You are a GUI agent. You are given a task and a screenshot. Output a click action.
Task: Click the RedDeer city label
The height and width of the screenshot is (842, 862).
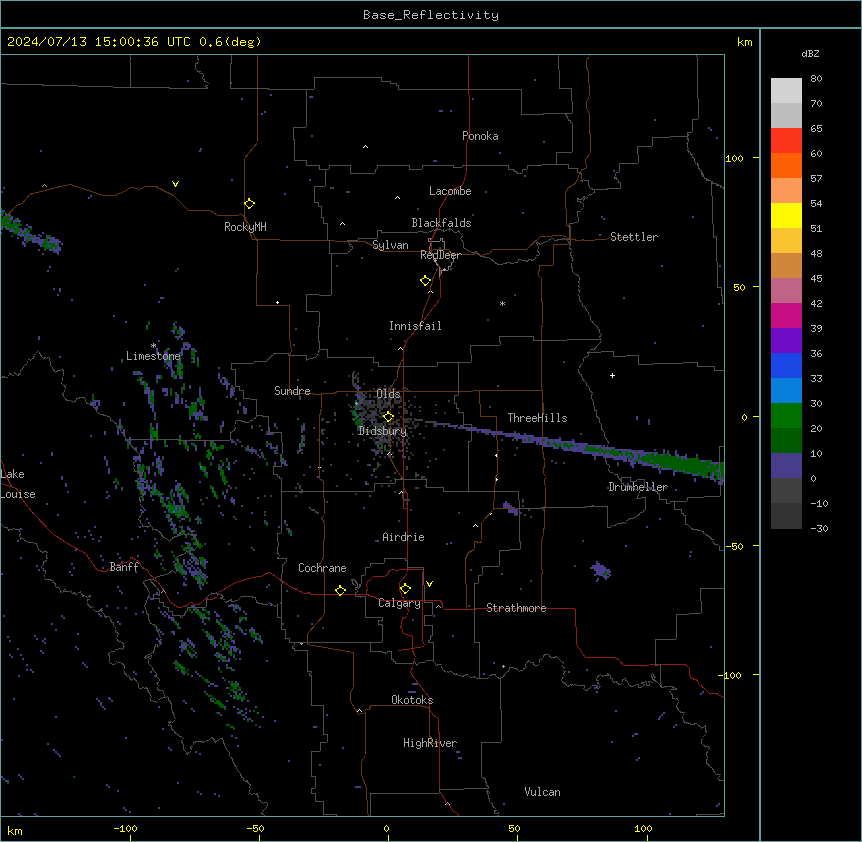tap(440, 255)
